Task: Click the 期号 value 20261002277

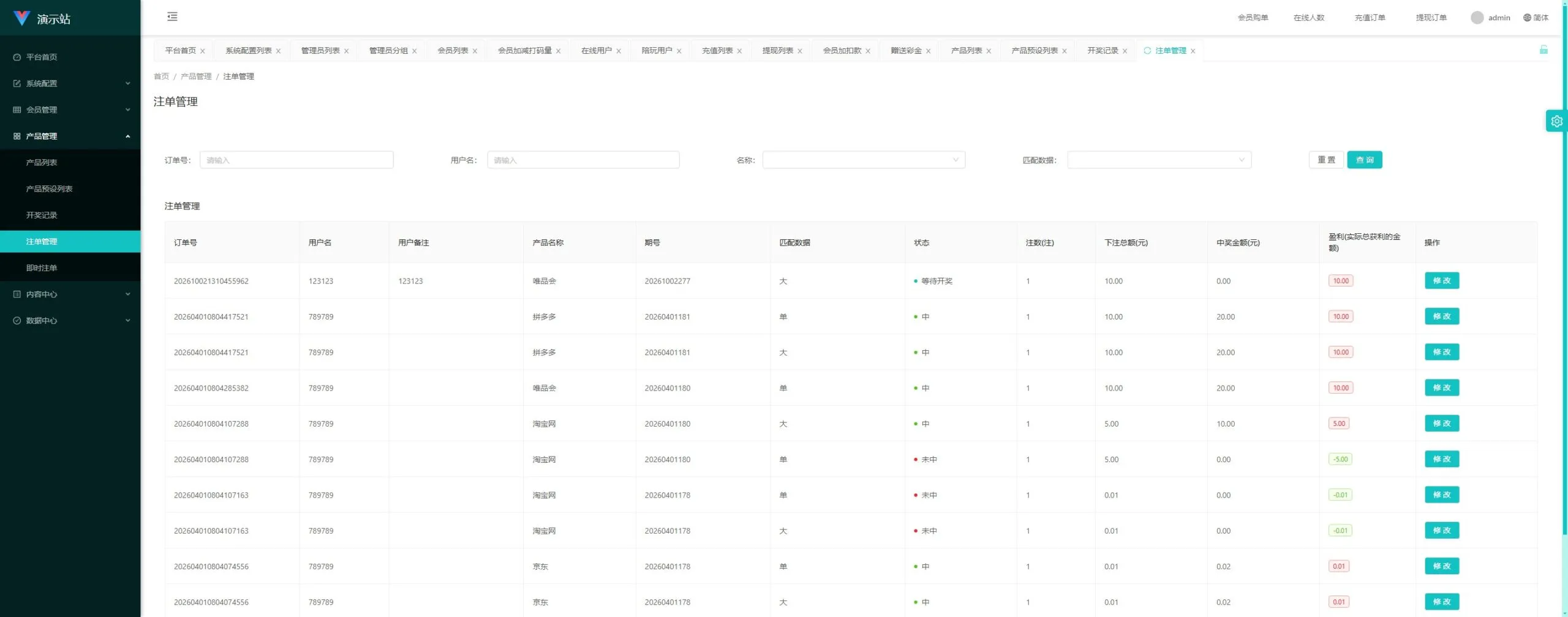Action: (x=667, y=281)
